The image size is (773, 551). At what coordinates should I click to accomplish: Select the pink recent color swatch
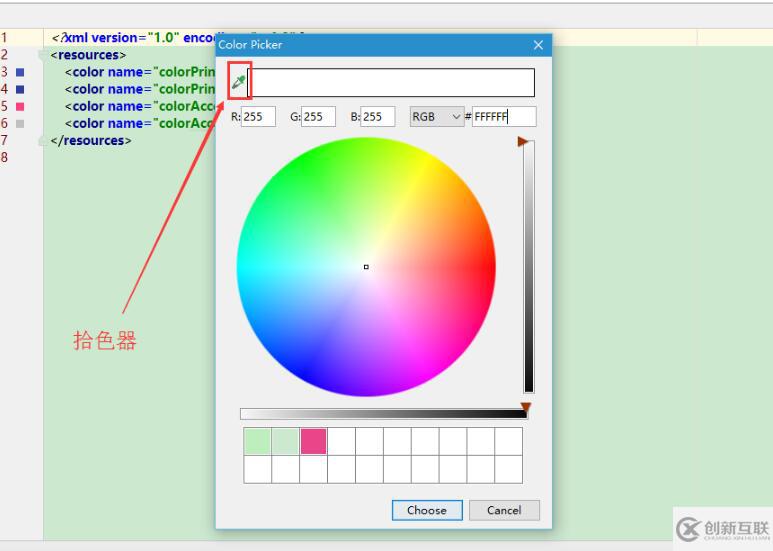(314, 441)
